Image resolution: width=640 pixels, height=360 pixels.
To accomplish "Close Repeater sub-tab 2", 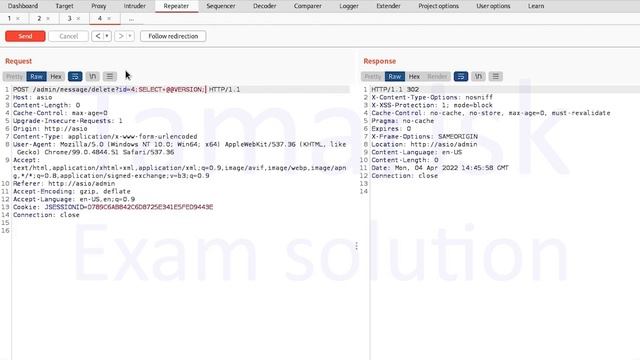I will (48, 19).
